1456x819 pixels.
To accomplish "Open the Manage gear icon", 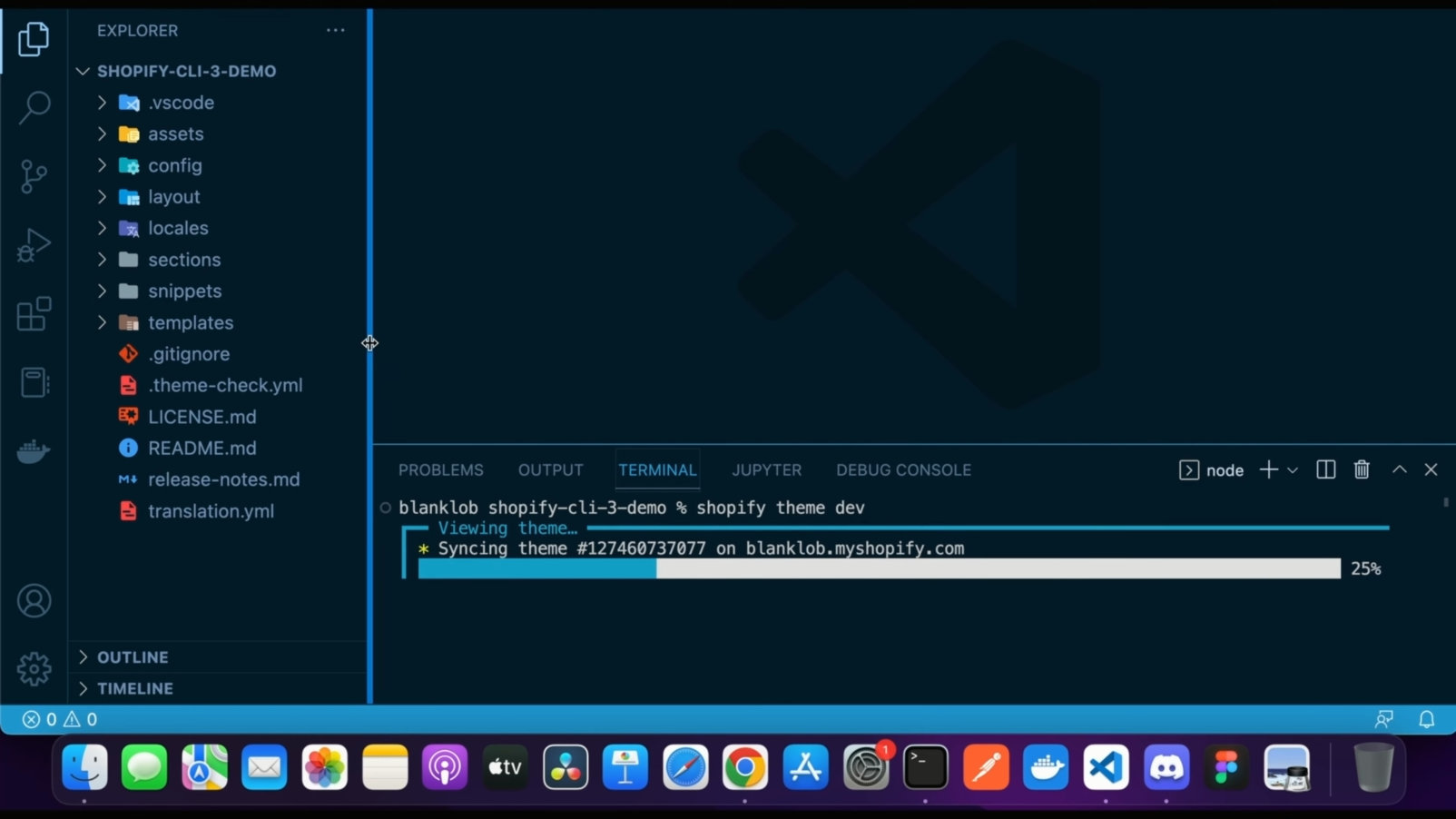I will click(34, 669).
